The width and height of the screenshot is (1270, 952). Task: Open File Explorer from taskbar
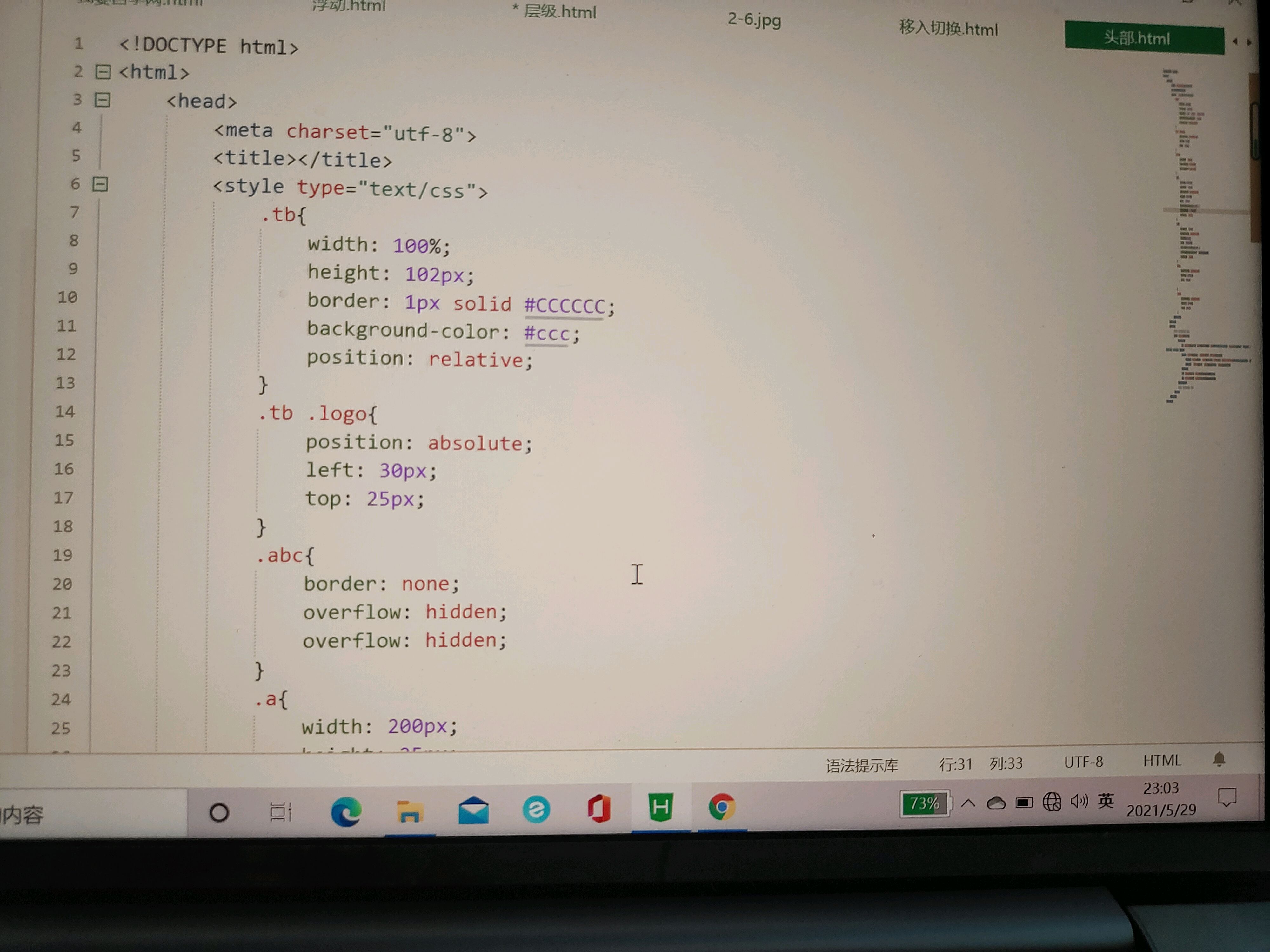tap(409, 811)
